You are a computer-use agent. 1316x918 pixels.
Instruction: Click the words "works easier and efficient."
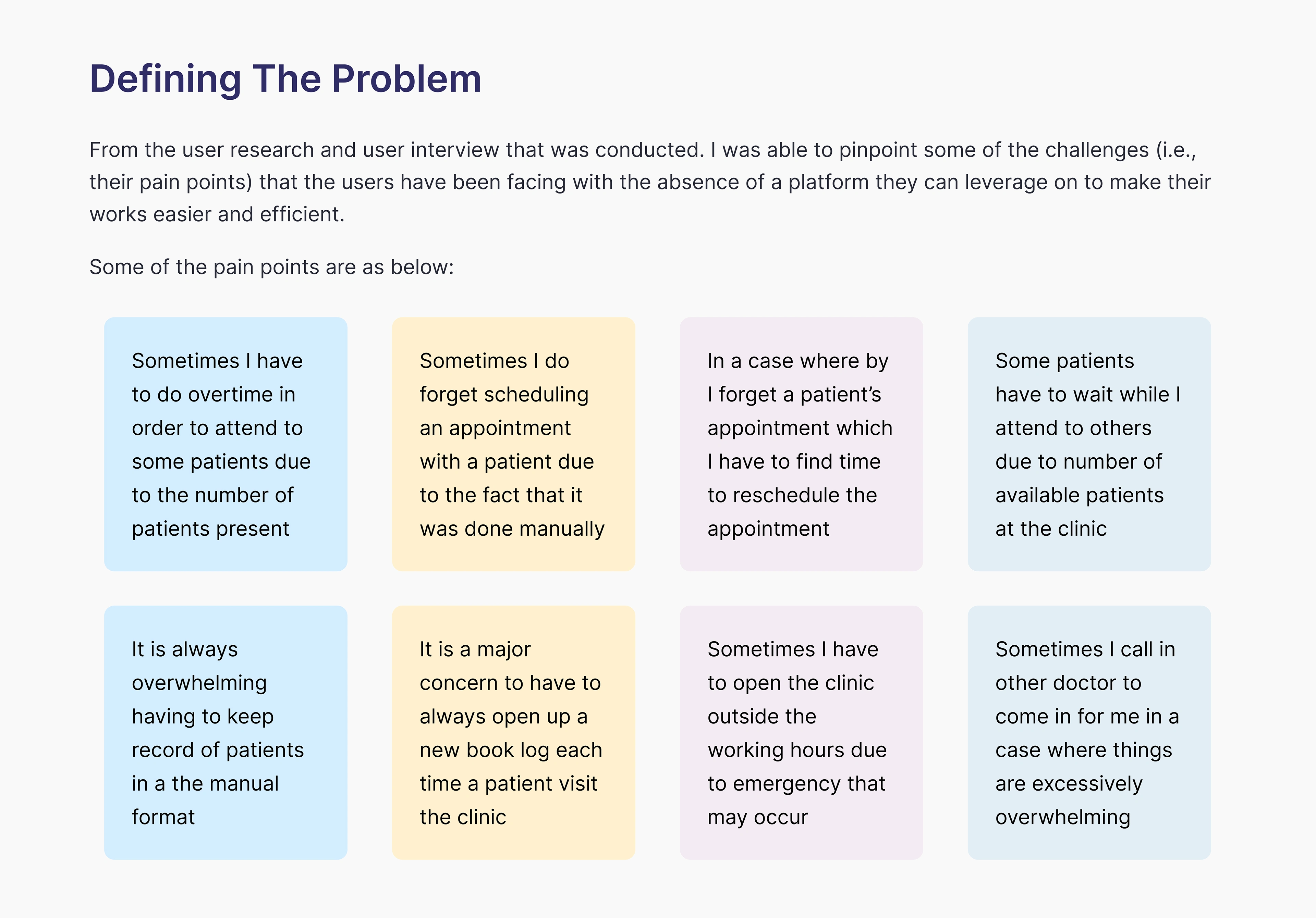(217, 214)
